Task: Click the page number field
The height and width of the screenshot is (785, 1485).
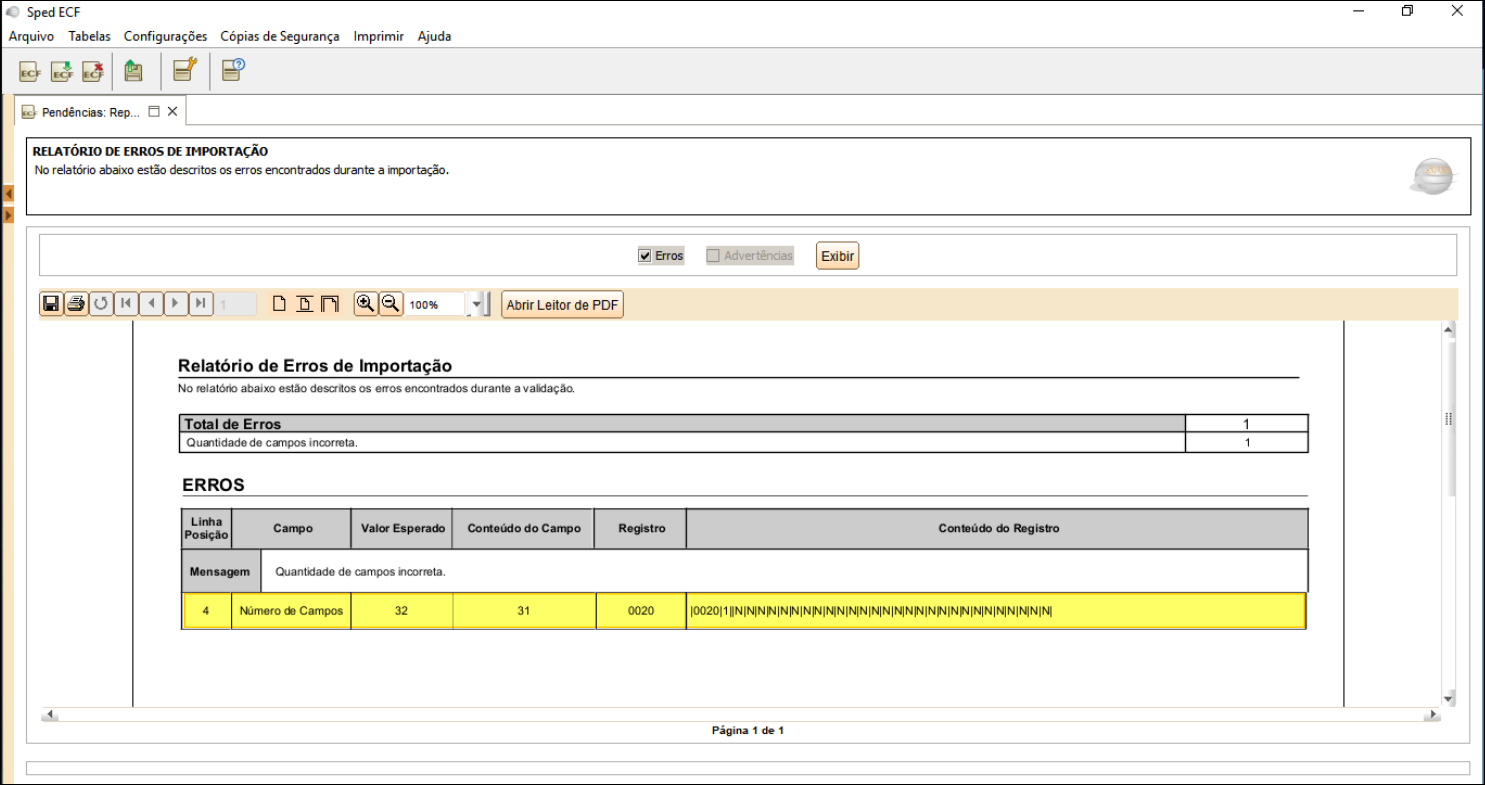Action: tap(237, 305)
